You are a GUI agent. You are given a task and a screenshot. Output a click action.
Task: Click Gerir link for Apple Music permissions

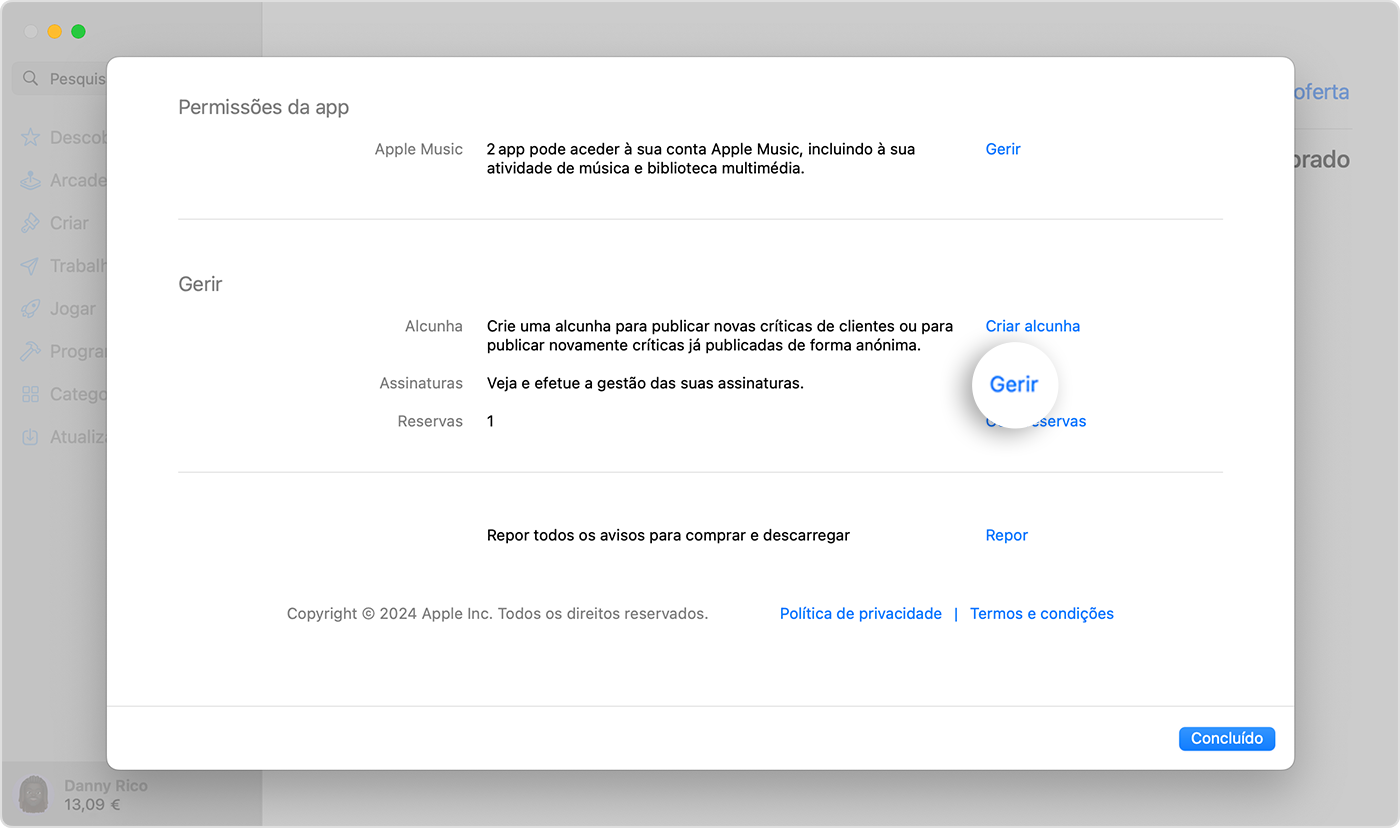tap(1003, 149)
